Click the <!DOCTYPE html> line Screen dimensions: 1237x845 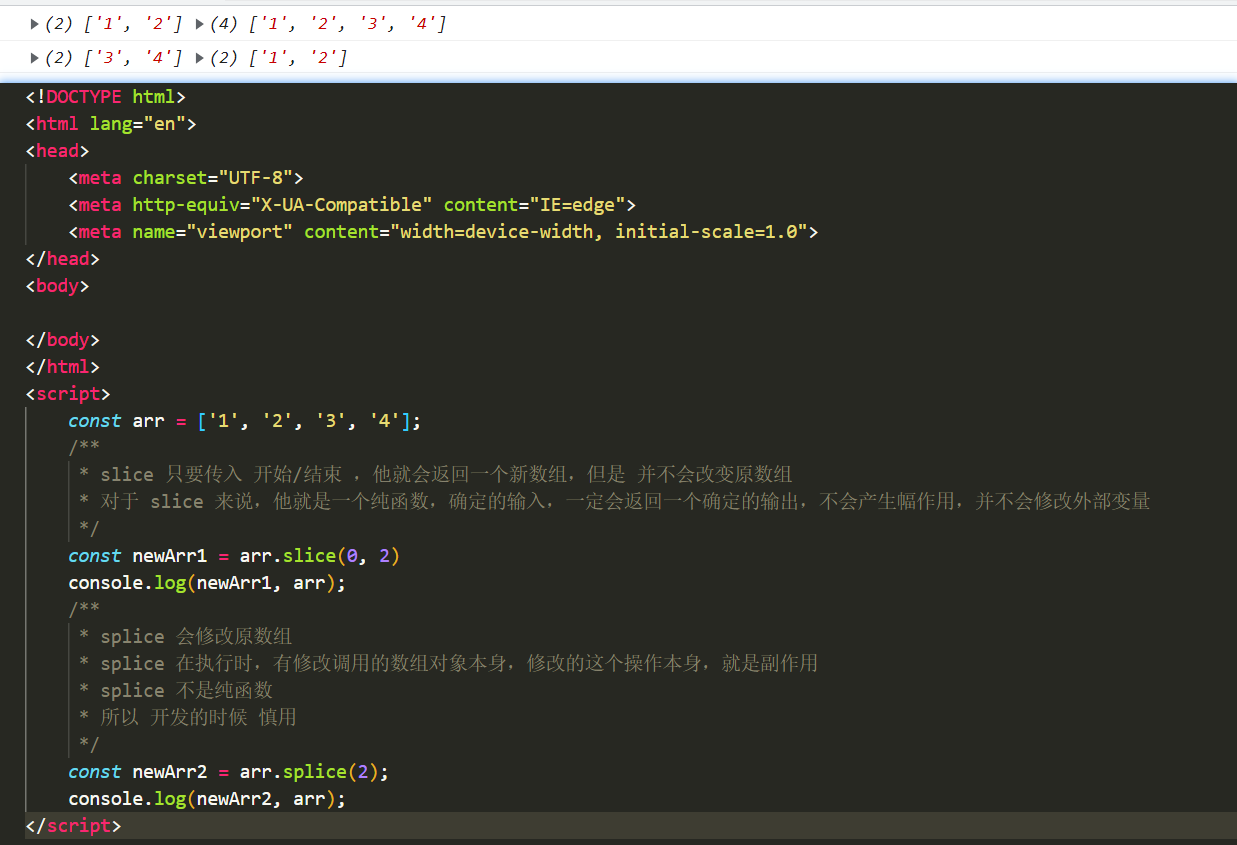[106, 97]
